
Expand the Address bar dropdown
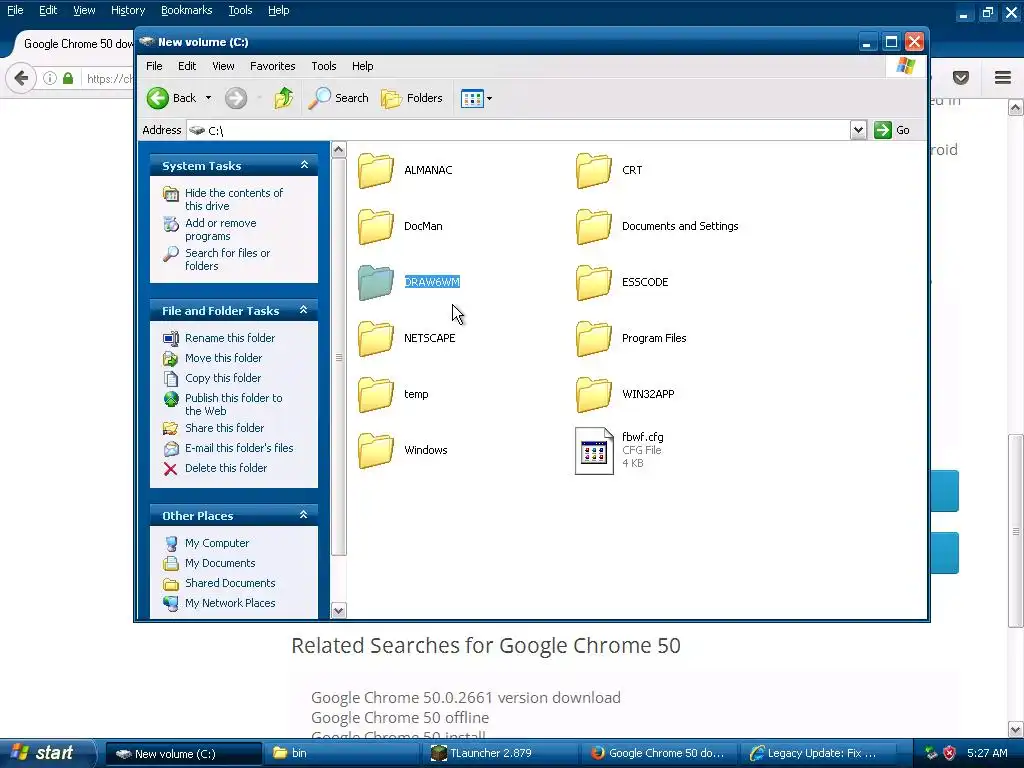[x=858, y=130]
